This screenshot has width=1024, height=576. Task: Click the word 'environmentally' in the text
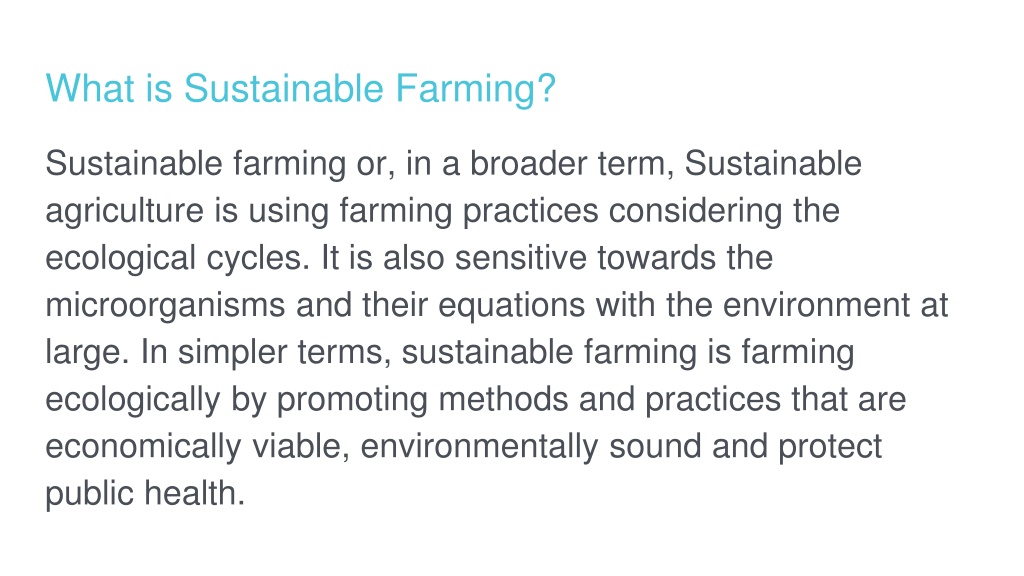point(479,447)
